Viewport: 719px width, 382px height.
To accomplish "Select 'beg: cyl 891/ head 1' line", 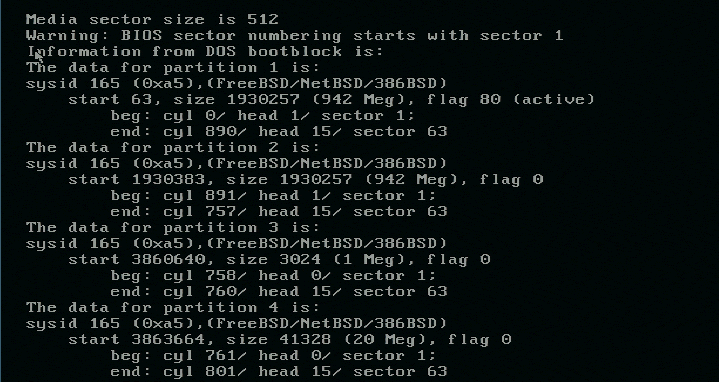I will [273, 196].
